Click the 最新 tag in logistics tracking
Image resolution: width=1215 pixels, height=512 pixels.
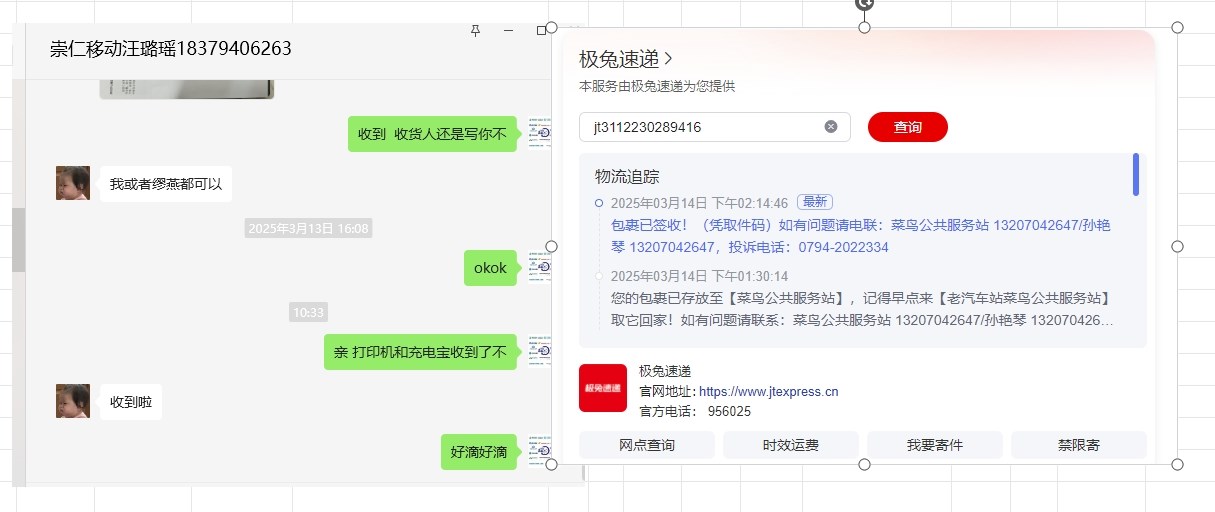point(815,202)
